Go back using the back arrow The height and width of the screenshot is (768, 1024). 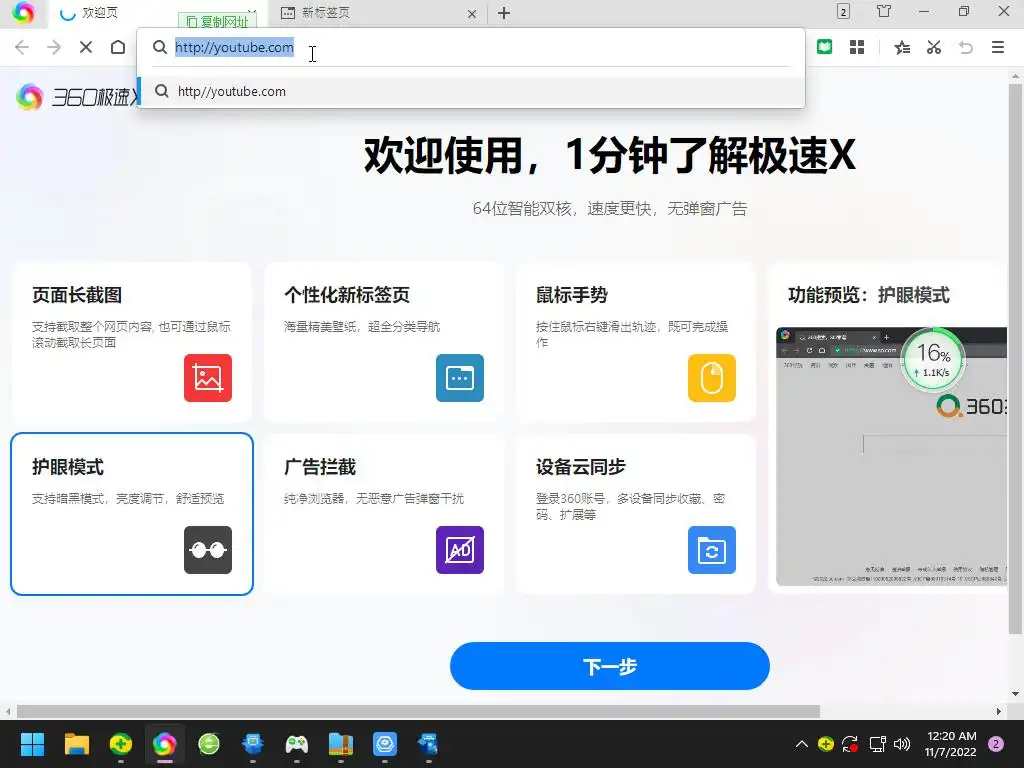[x=22, y=47]
